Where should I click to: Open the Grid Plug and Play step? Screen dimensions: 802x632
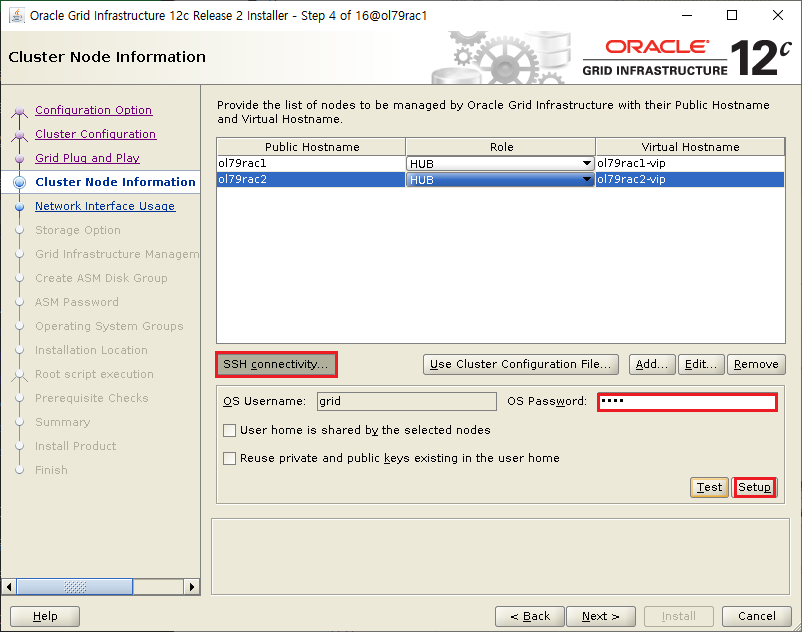(87, 158)
